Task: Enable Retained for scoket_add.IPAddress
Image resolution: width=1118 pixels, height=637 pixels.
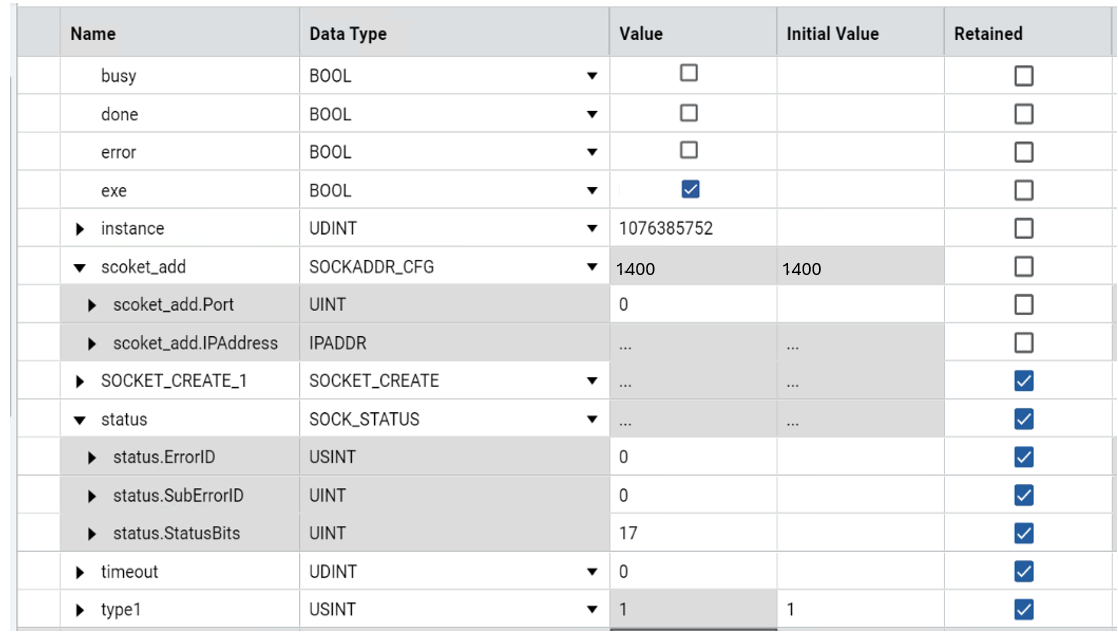Action: pos(1023,343)
